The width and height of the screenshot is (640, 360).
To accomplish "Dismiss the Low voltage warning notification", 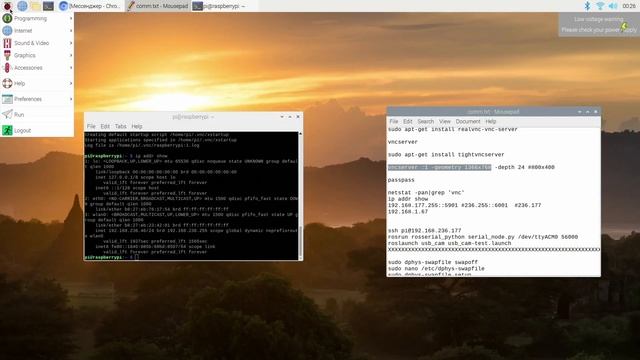I will [599, 24].
